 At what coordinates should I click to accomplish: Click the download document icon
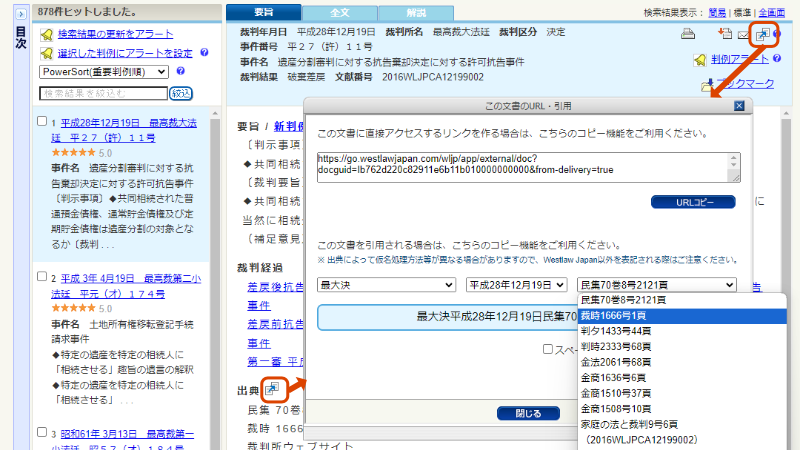[x=725, y=34]
